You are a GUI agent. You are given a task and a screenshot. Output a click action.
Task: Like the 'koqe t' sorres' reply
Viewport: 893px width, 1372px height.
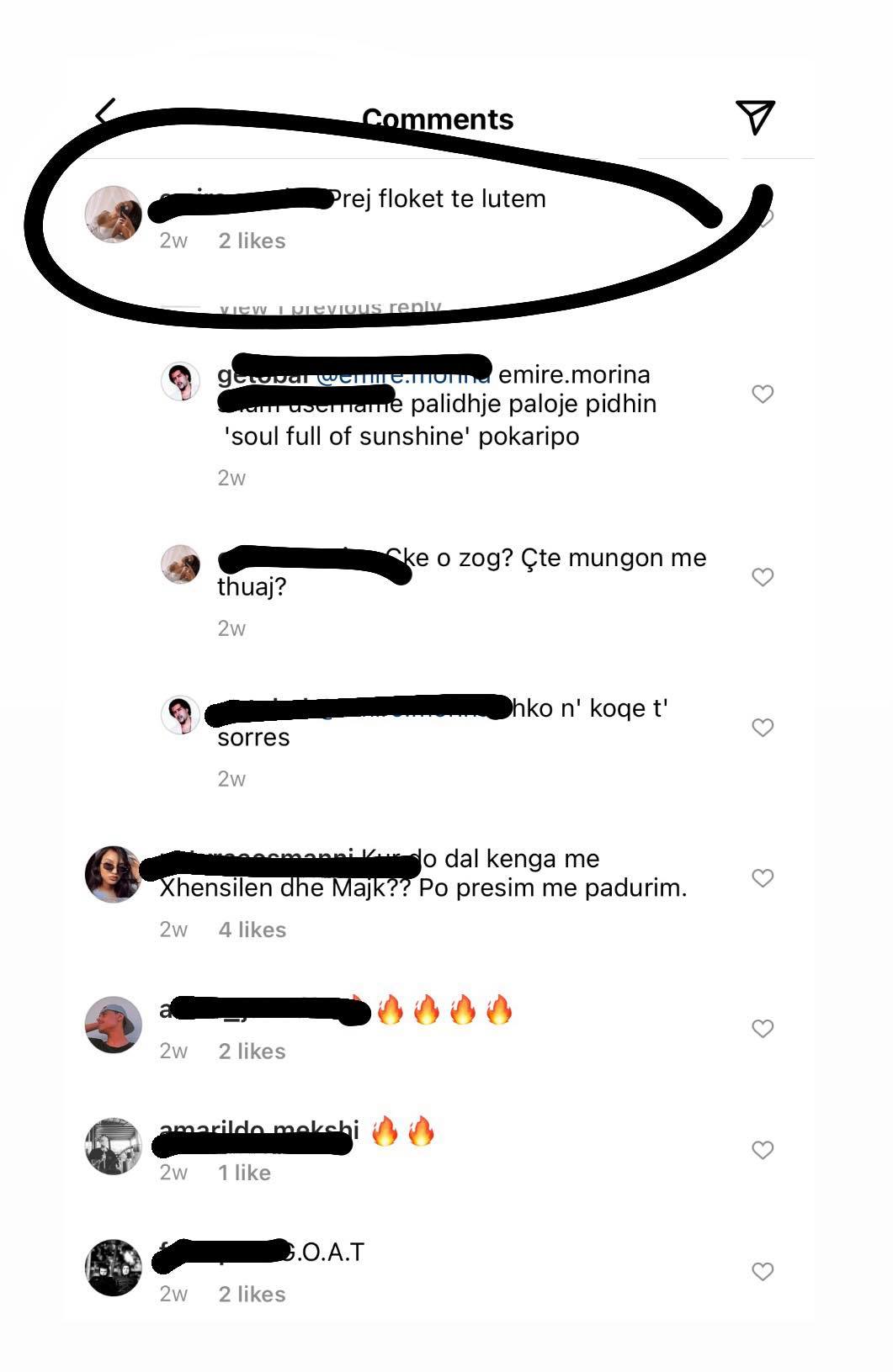coord(763,728)
